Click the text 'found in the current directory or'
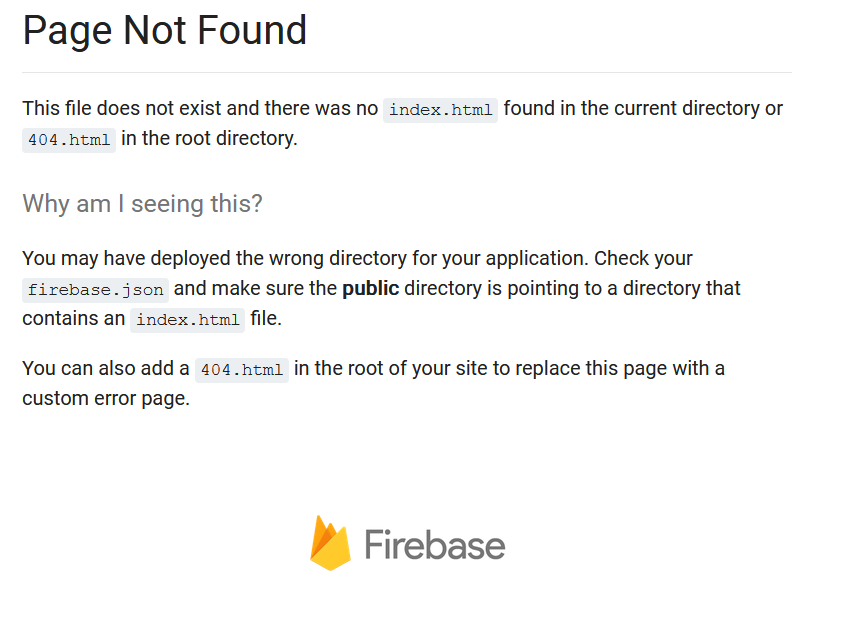The image size is (857, 628). 643,108
